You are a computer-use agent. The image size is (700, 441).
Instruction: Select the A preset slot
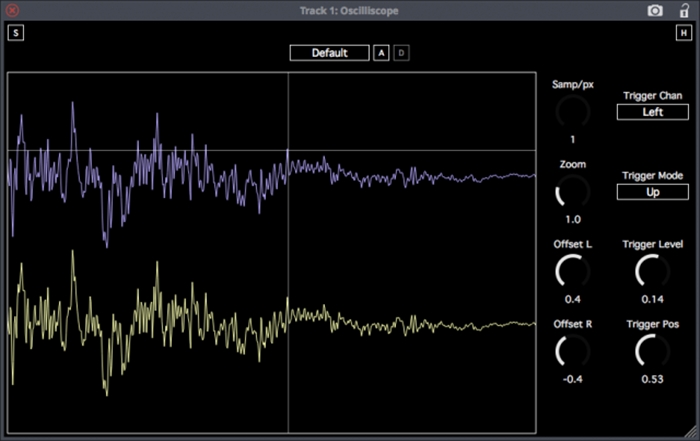pyautogui.click(x=381, y=53)
